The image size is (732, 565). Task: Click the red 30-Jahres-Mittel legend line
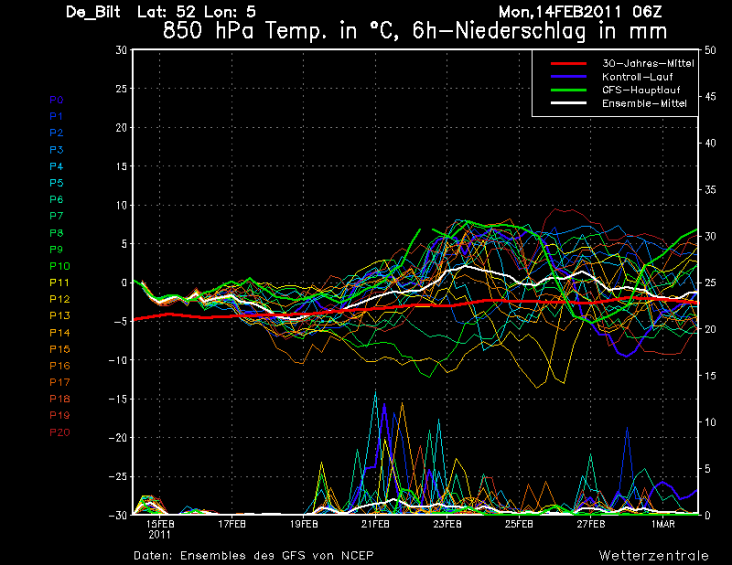(569, 64)
